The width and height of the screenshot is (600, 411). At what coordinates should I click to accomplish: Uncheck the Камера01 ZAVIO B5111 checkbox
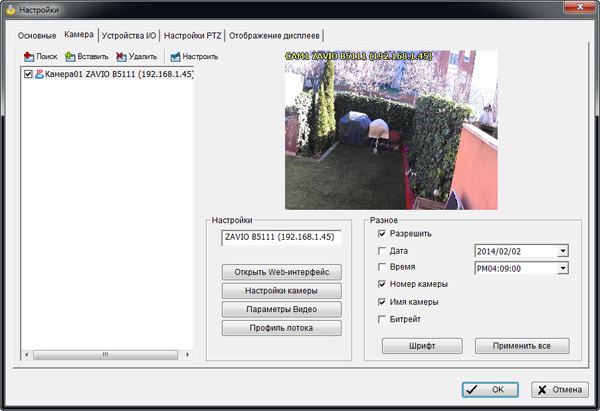[28, 74]
